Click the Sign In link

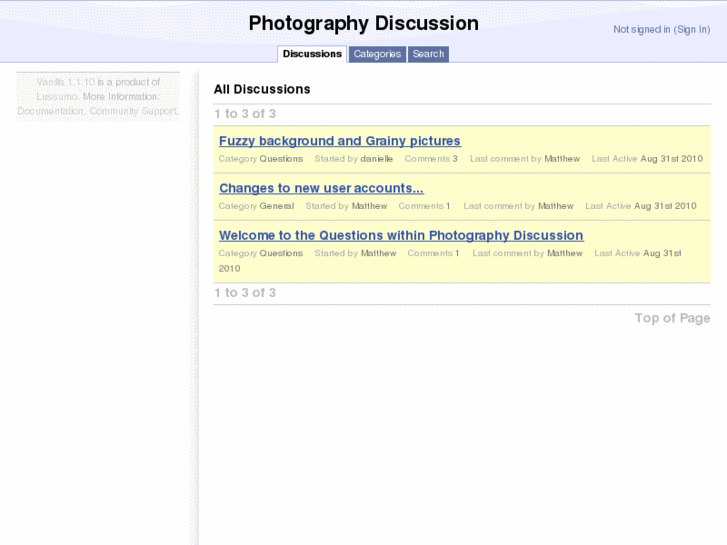(692, 30)
